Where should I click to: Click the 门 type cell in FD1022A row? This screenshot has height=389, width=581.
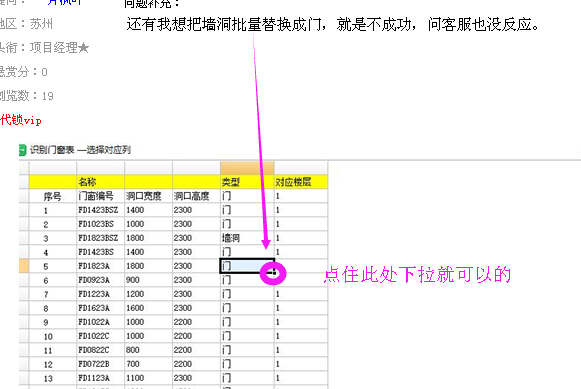click(x=247, y=322)
